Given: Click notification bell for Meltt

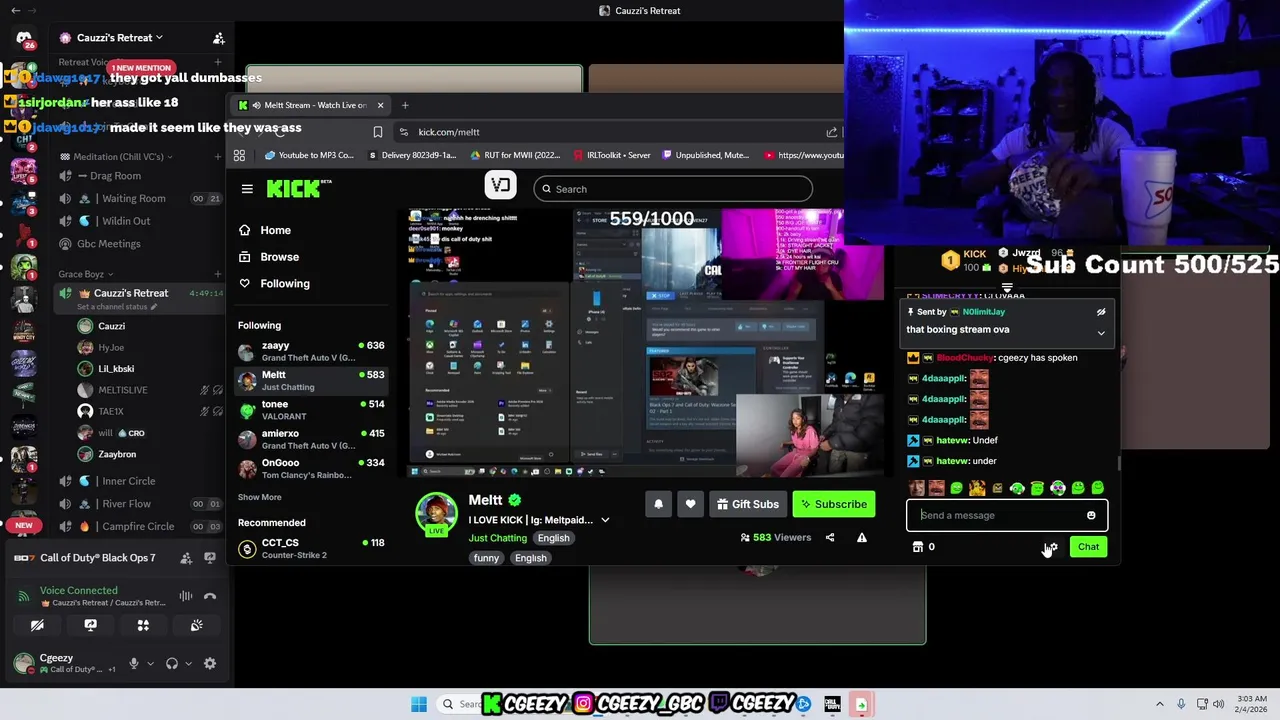Looking at the screenshot, I should click(x=658, y=504).
